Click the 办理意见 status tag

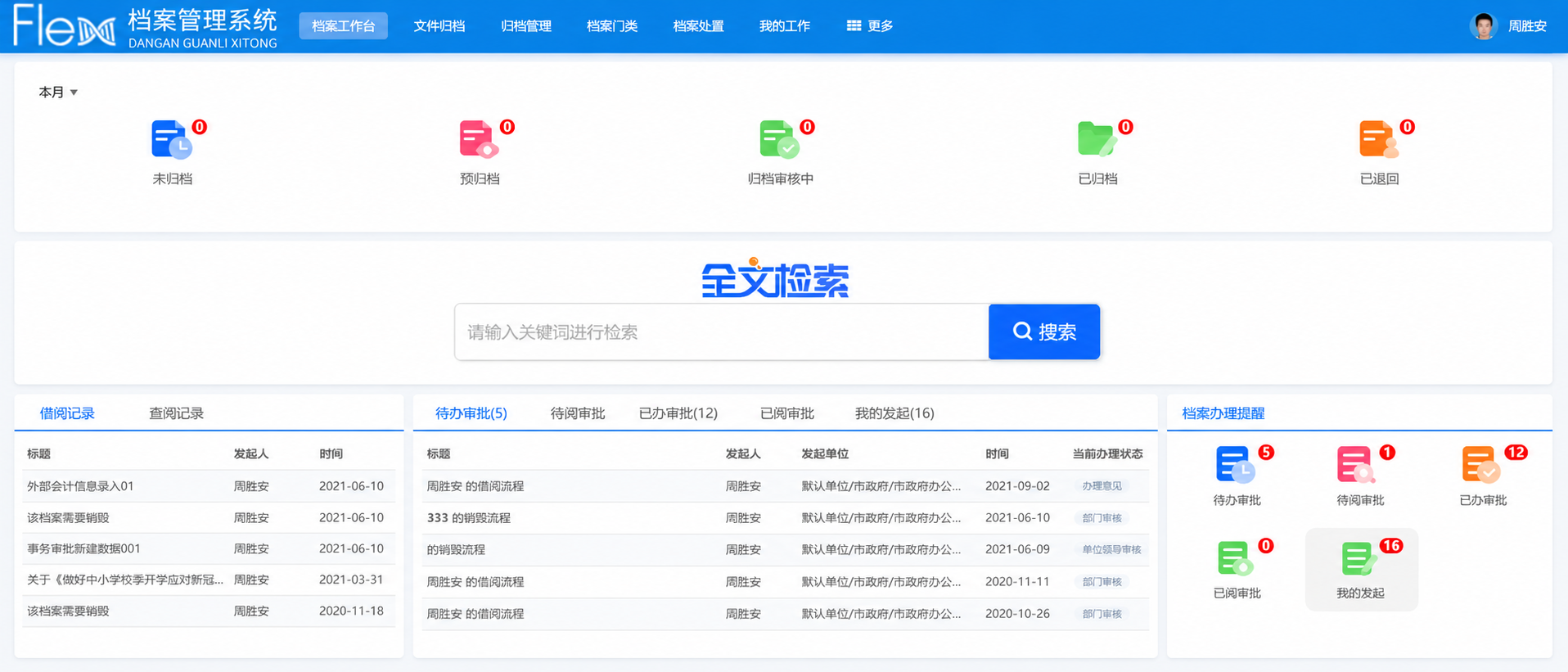[1102, 486]
